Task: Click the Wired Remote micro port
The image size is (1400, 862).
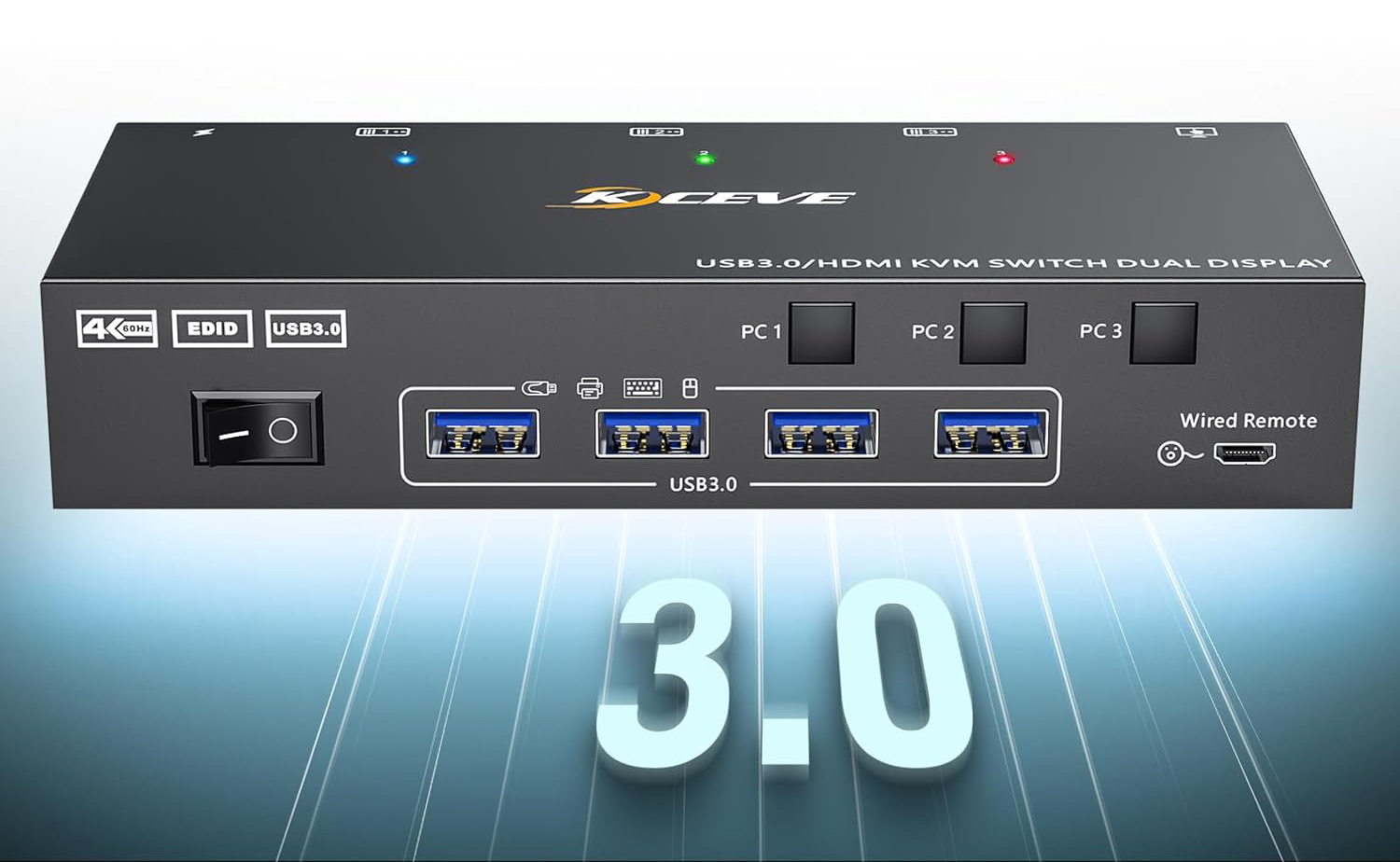Action: tap(1244, 454)
